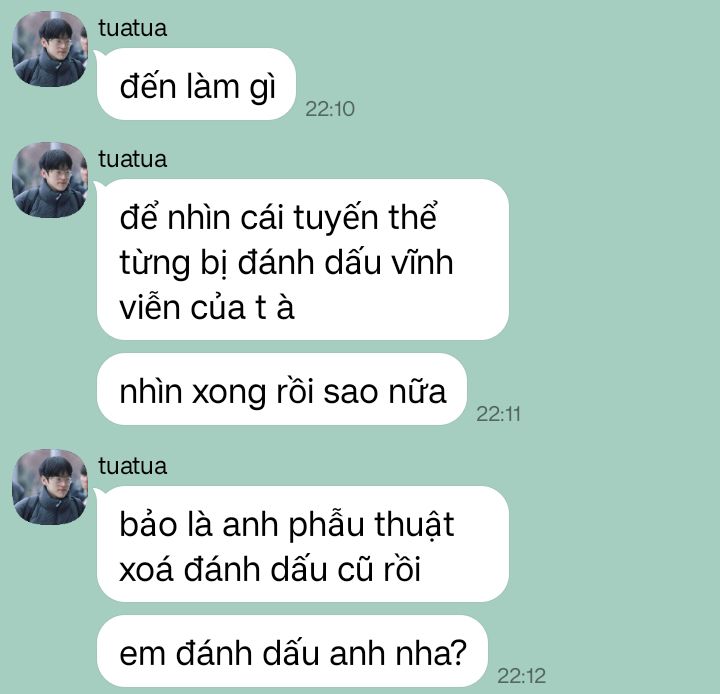This screenshot has height=694, width=720.
Task: Click the tuatua name above 'bảo là anh phẫu thuật'
Action: coord(132,466)
